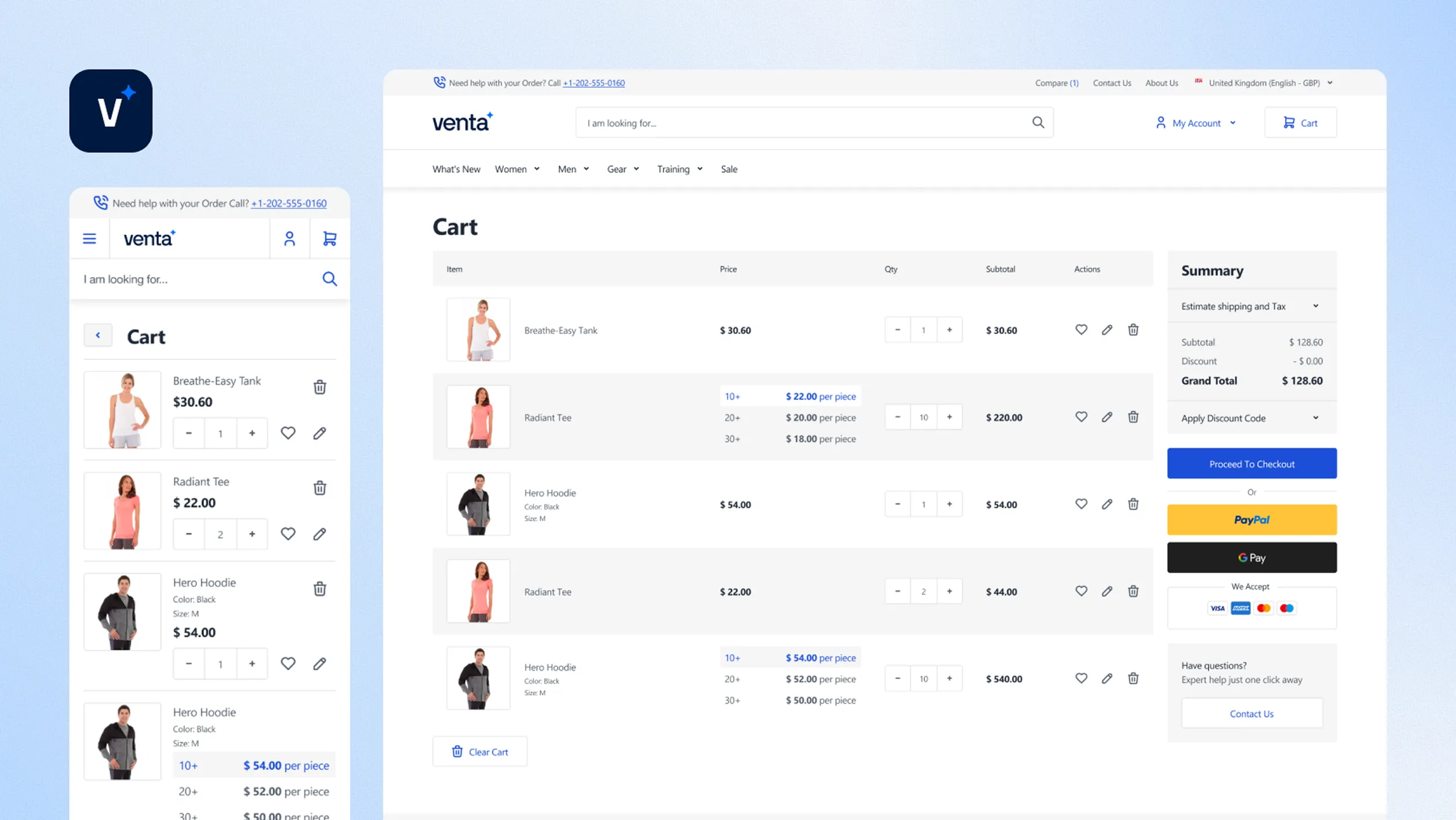Viewport: 1456px width, 820px height.
Task: Delete Breathe-Easy Tank from desktop cart
Action: pos(1132,330)
